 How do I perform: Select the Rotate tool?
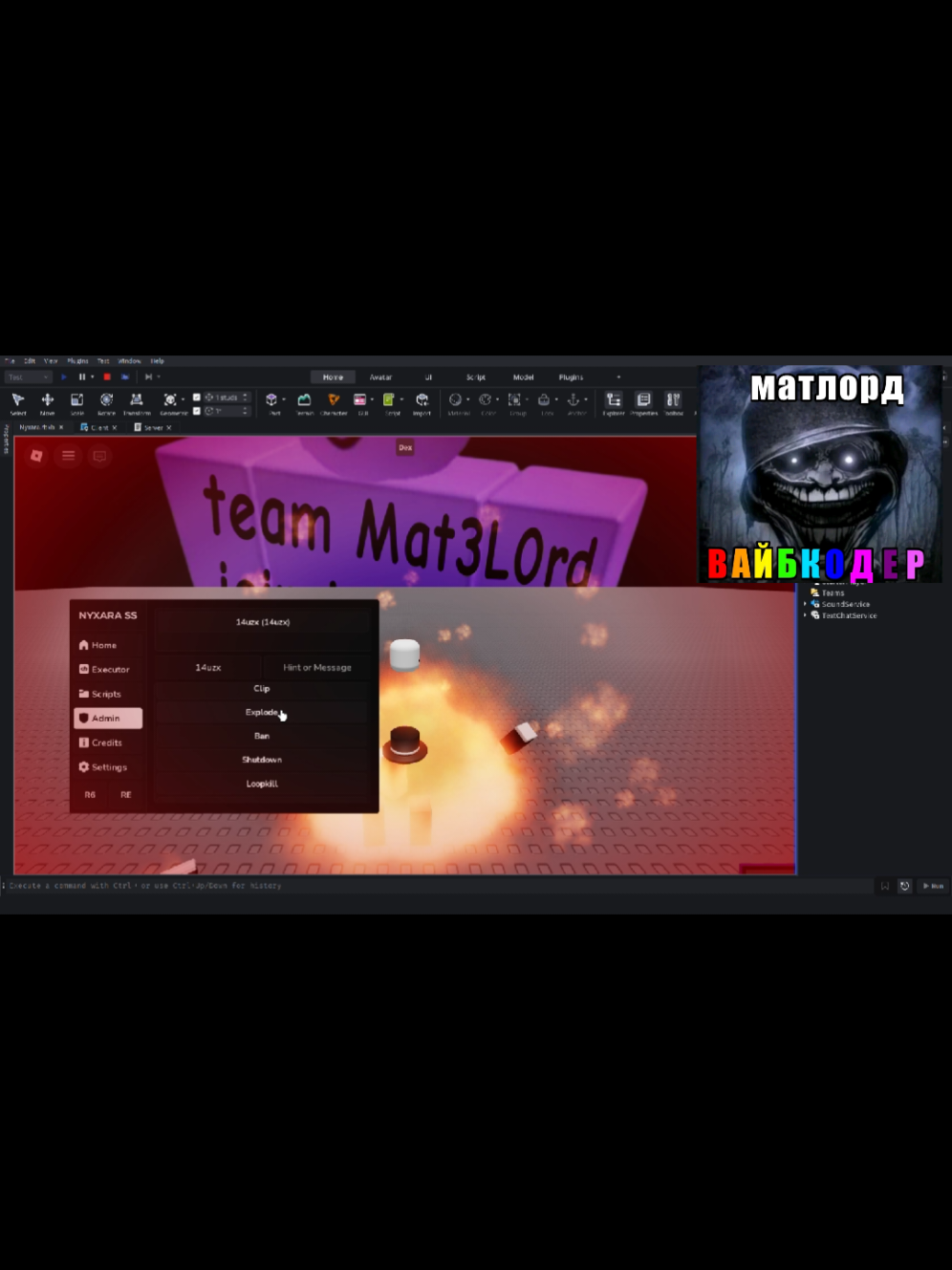click(106, 403)
